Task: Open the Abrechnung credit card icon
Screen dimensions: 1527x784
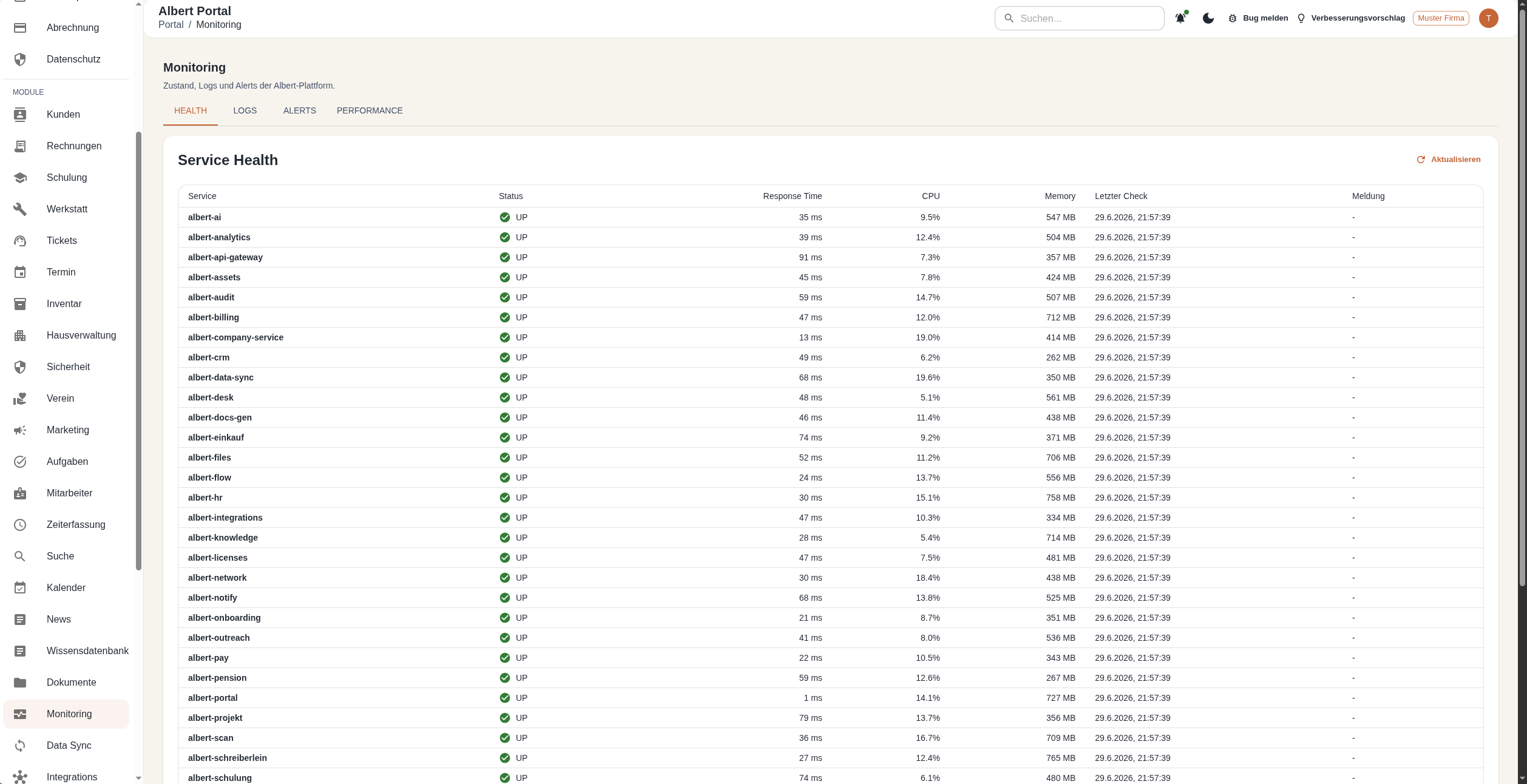Action: [x=20, y=28]
